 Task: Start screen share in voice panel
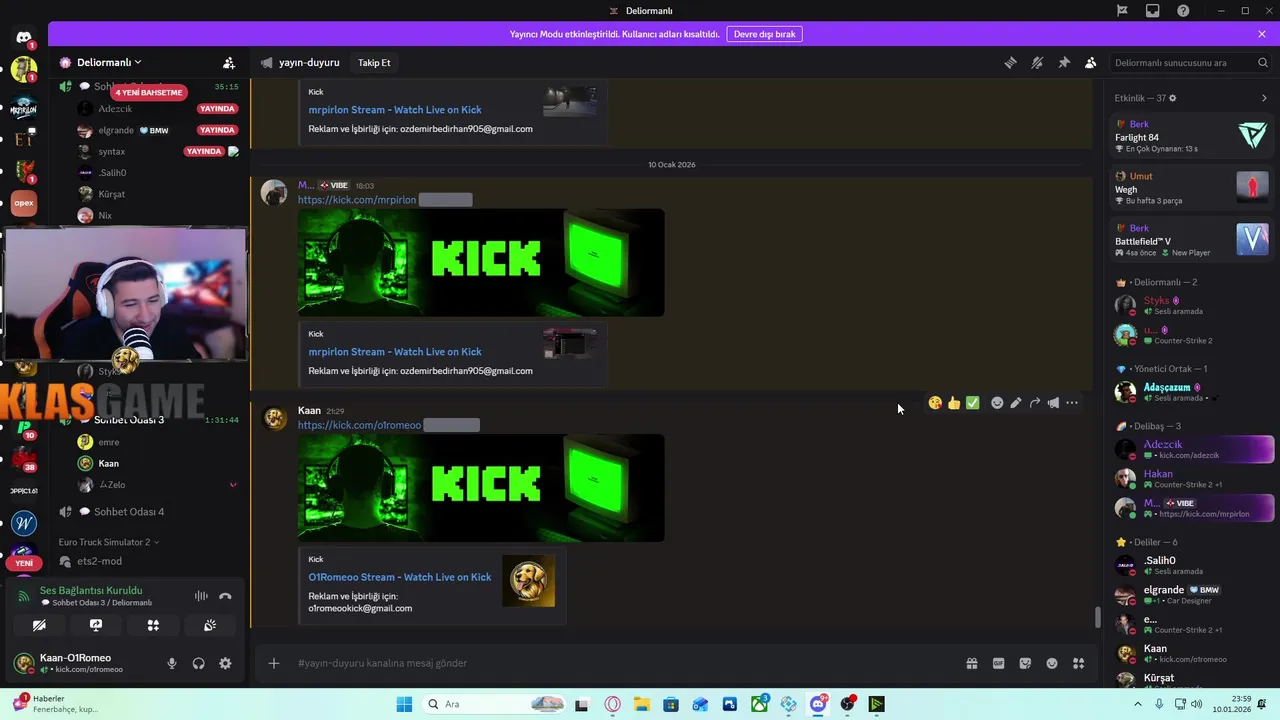coord(96,625)
